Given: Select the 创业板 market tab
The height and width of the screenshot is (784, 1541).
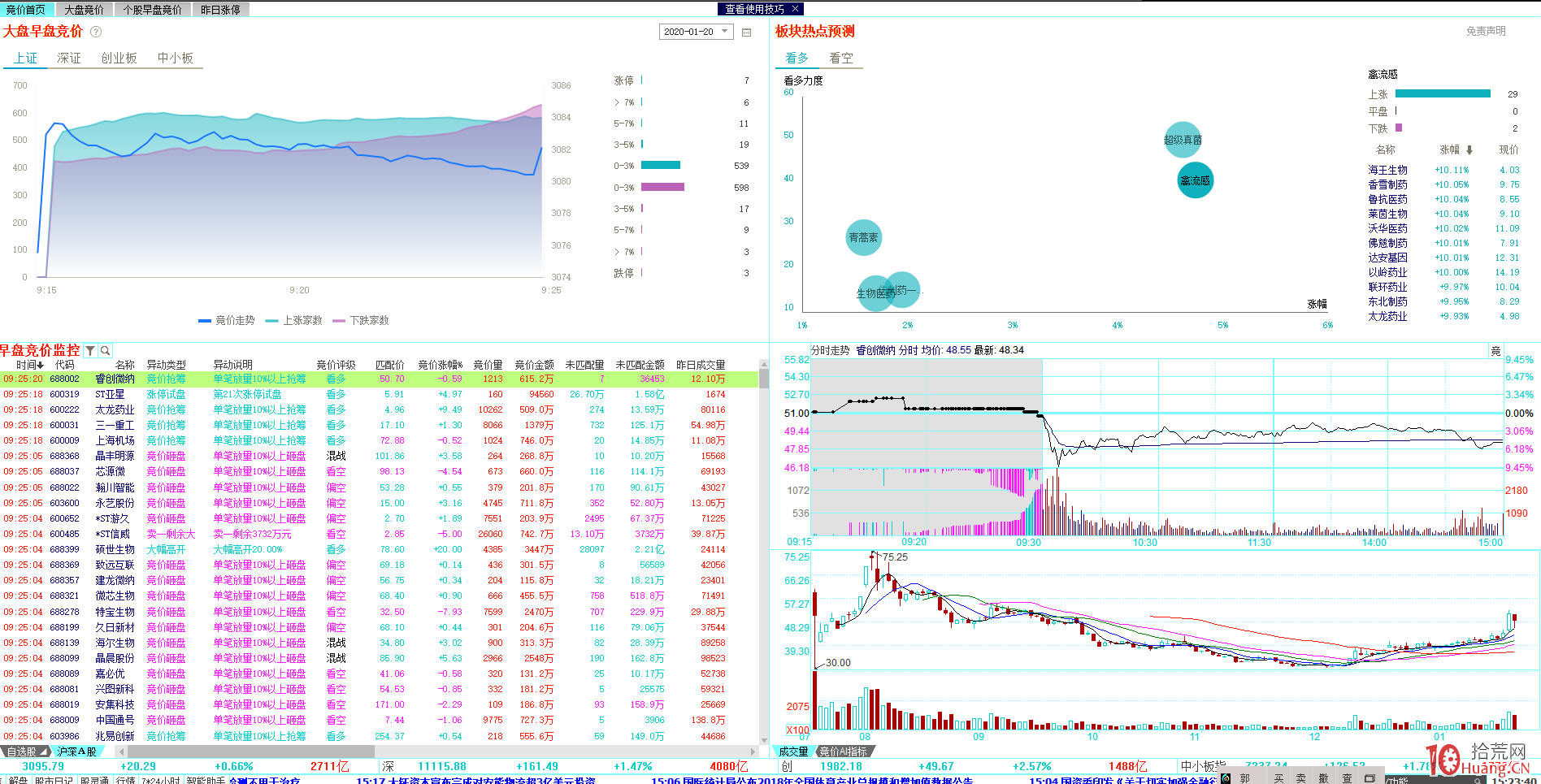Looking at the screenshot, I should point(119,58).
